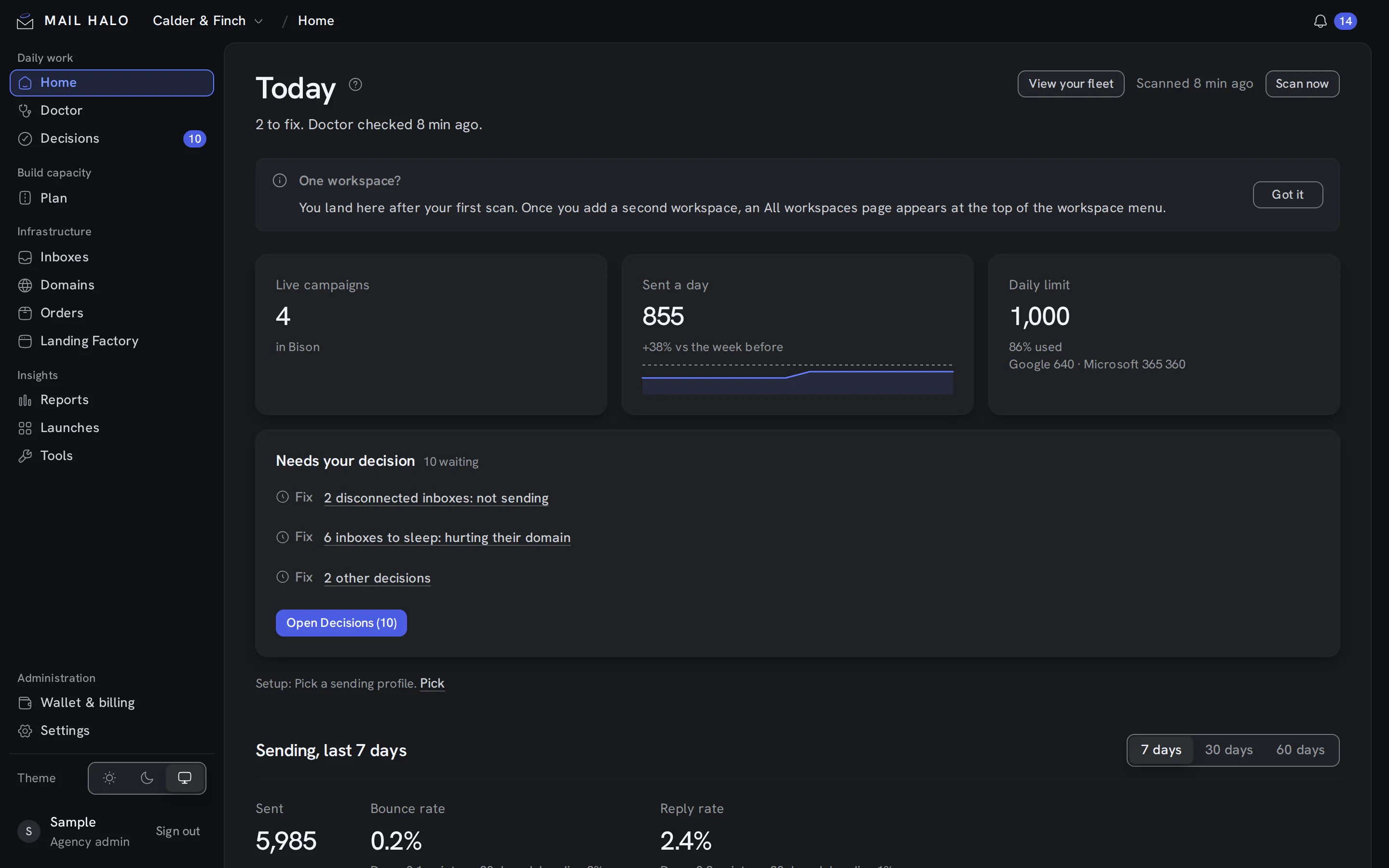Viewport: 1389px width, 868px height.
Task: Switch to light theme sun icon
Action: click(109, 778)
